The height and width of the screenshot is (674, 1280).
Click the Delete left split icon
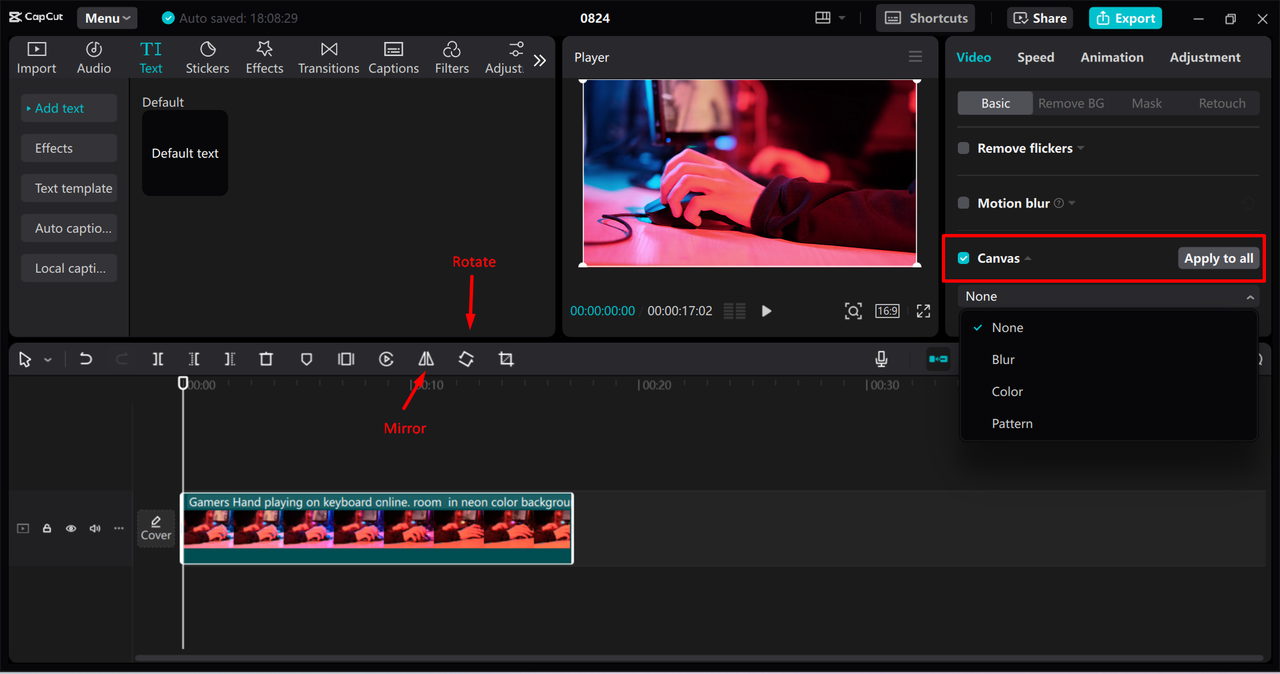(194, 359)
